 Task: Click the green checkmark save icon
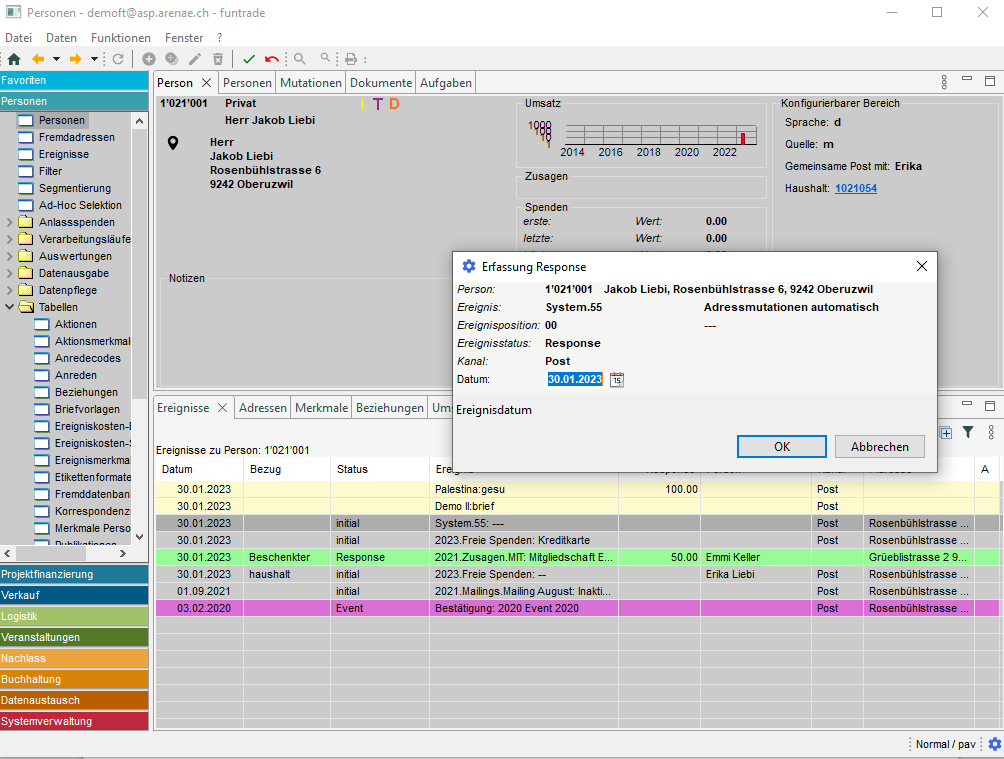(249, 59)
